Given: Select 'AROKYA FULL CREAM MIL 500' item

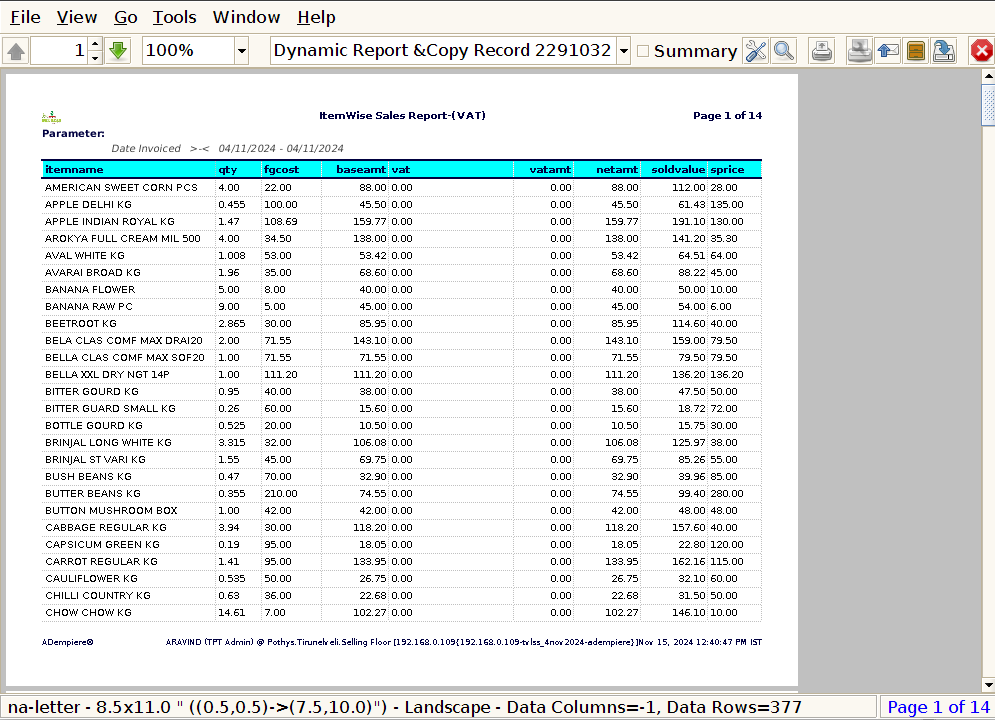Looking at the screenshot, I should (x=122, y=239).
